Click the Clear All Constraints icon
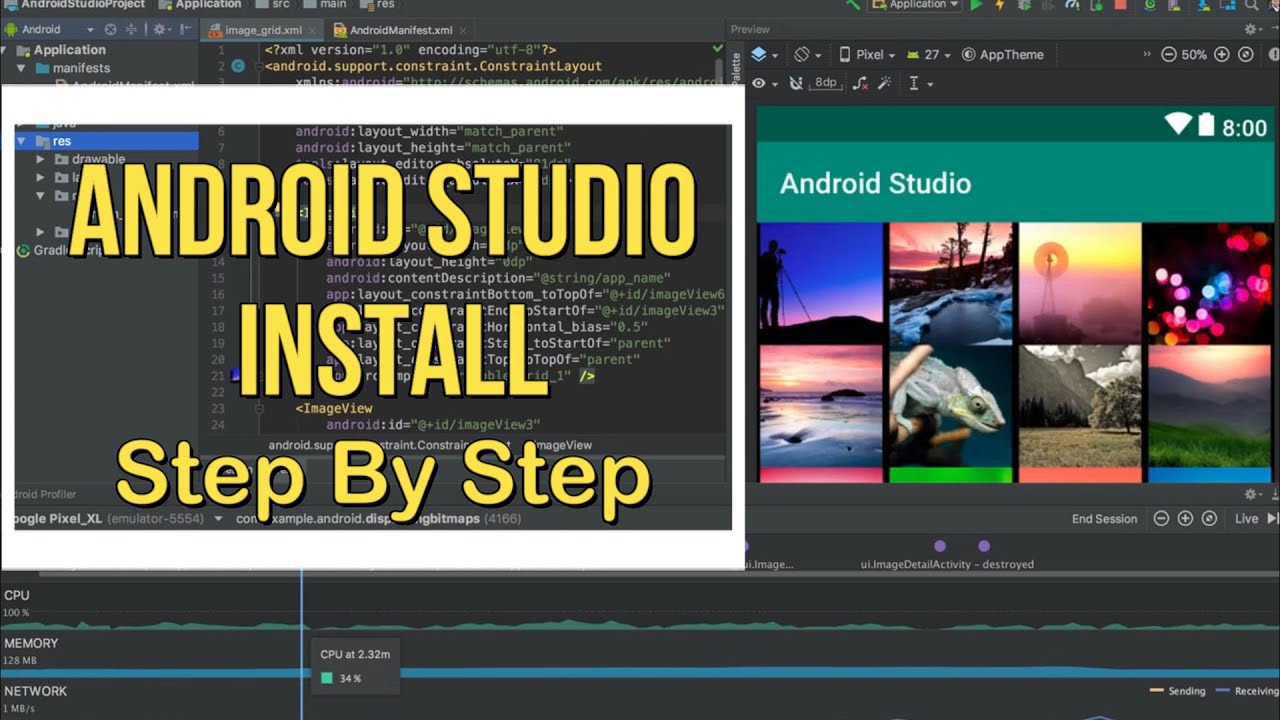Viewport: 1280px width, 720px height. pyautogui.click(x=861, y=83)
